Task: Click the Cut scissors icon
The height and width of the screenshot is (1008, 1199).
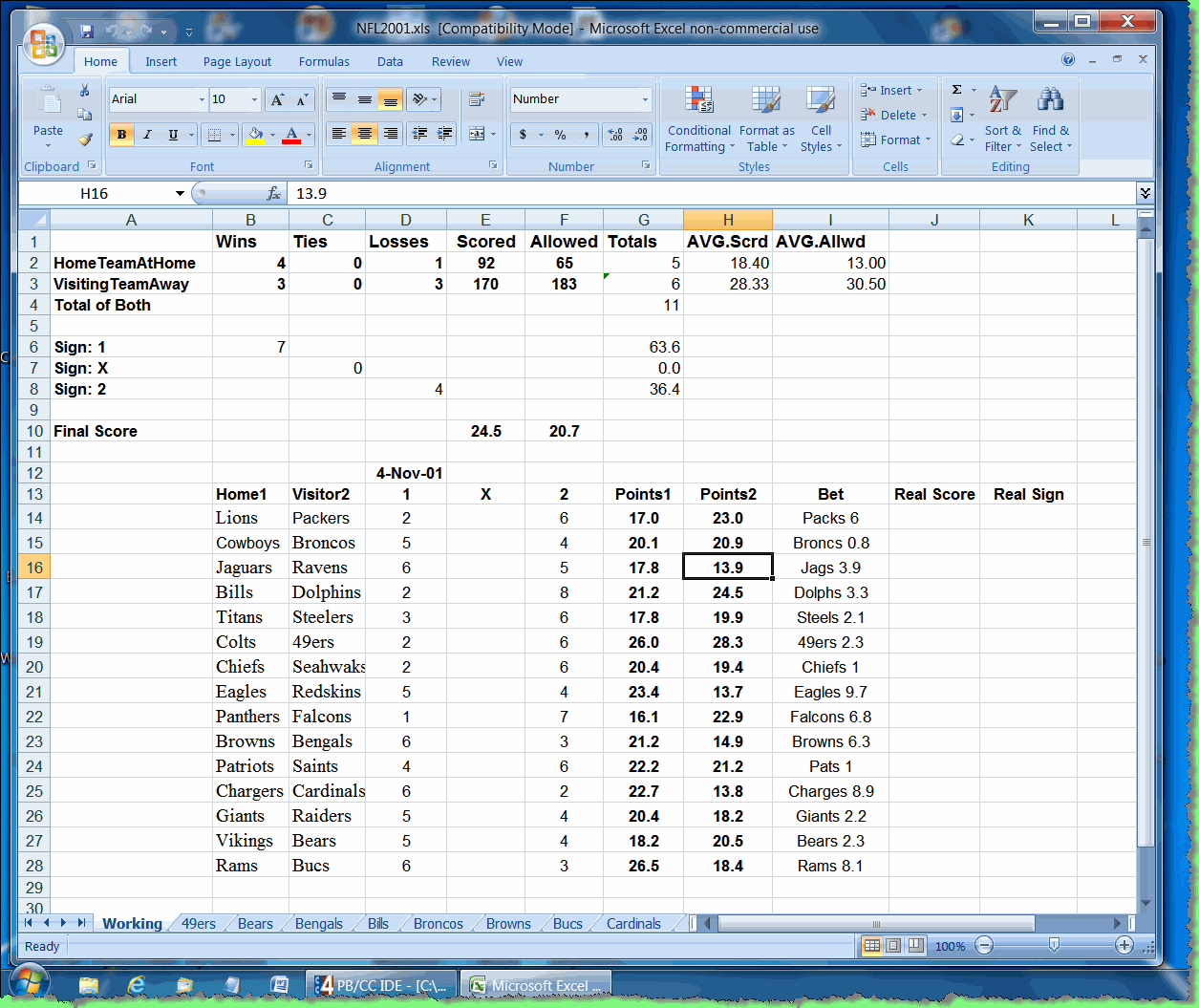Action: point(85,90)
